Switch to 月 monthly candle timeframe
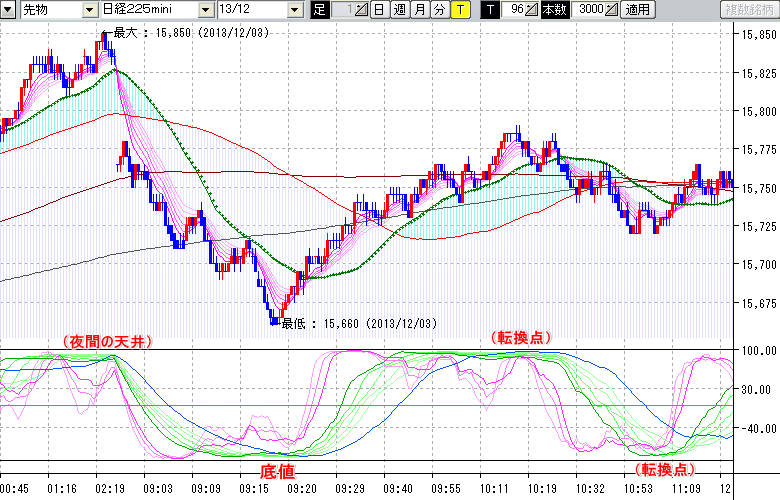780x500 pixels. tap(419, 9)
